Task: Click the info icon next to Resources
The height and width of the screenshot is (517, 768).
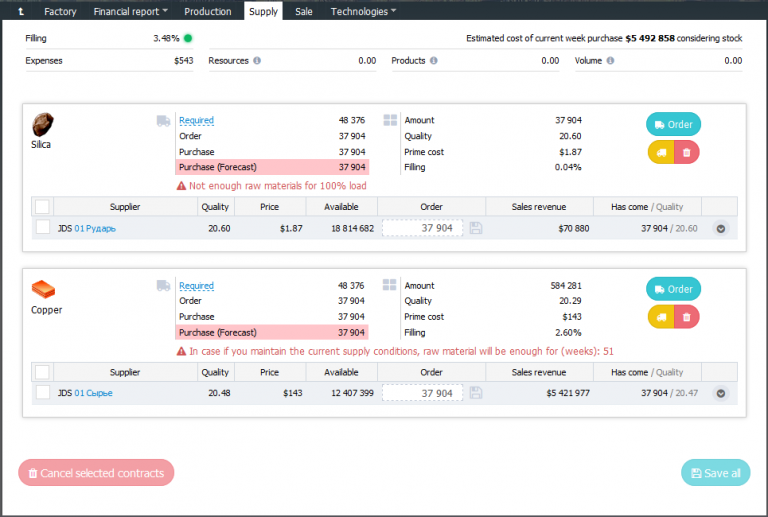Action: 258,61
